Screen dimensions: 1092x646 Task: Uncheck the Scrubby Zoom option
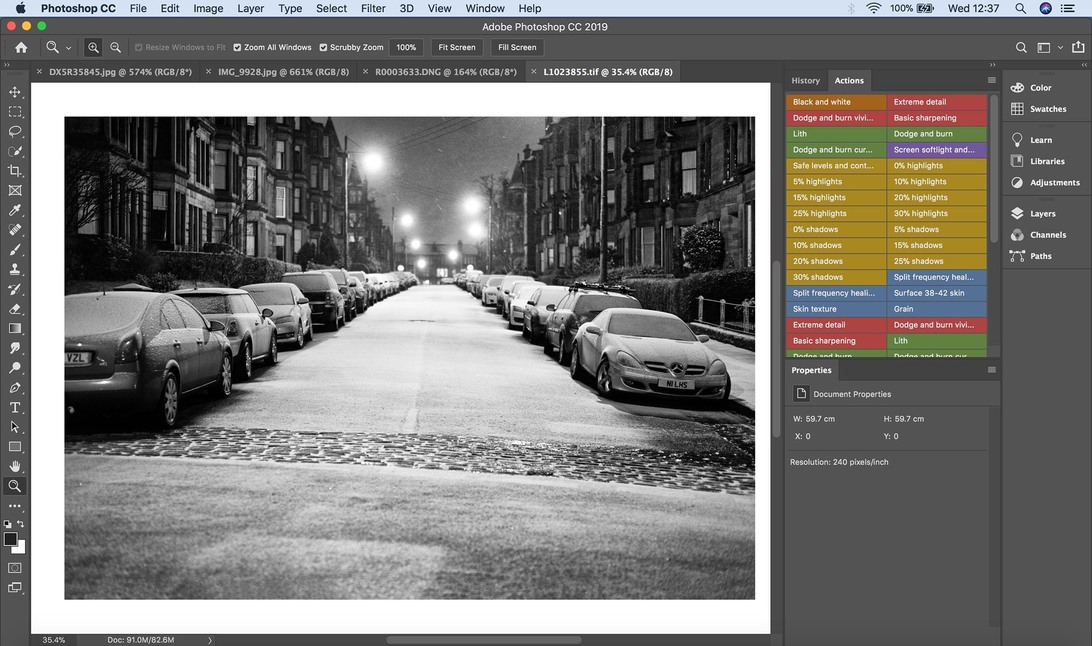point(324,47)
